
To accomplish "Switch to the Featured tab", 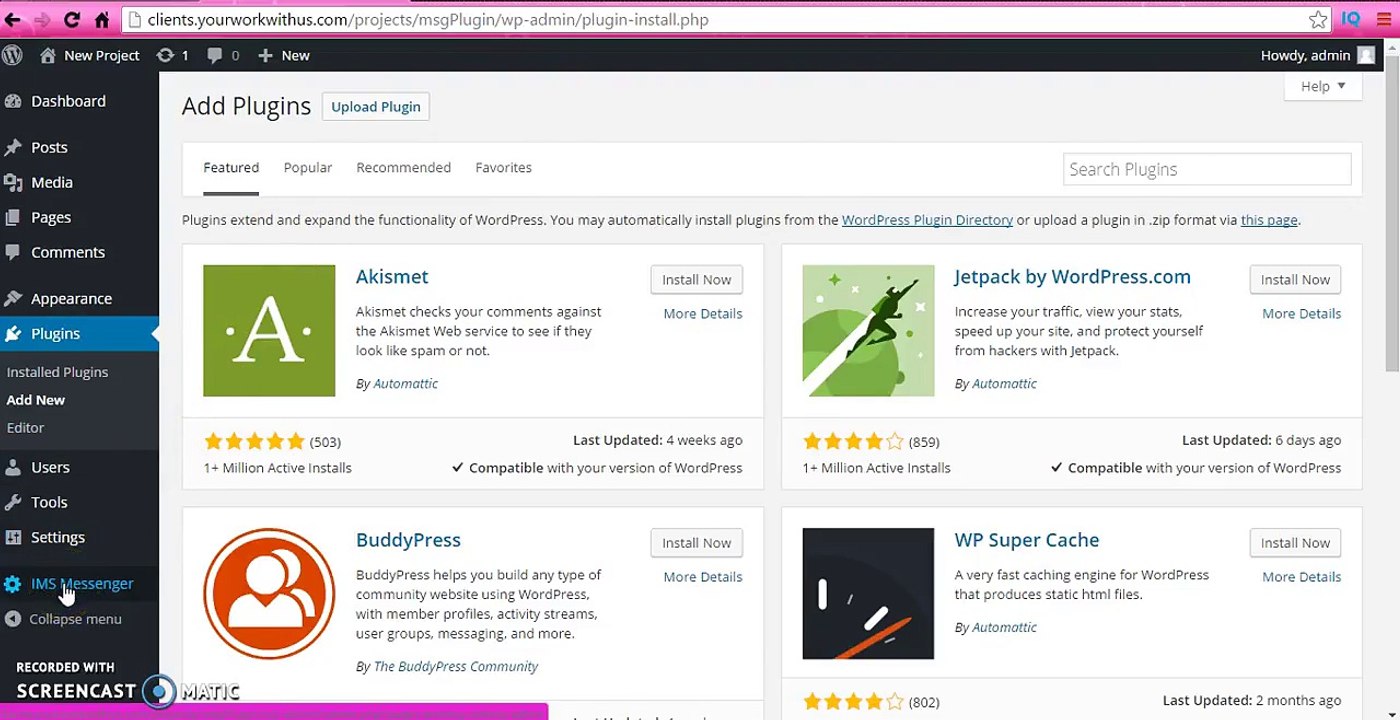I will coord(231,168).
